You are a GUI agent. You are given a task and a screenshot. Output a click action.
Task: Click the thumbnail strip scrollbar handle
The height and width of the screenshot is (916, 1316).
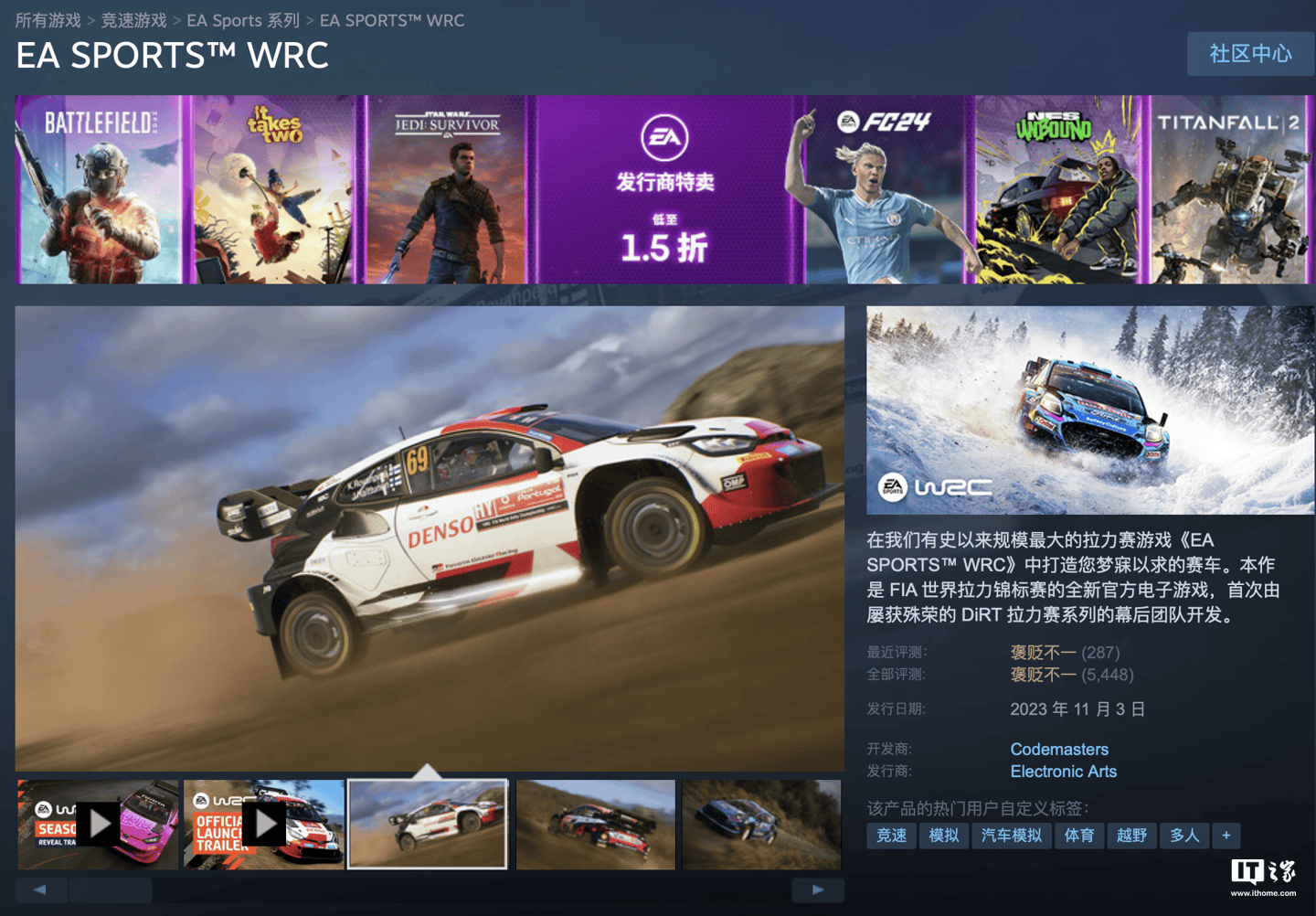[111, 889]
